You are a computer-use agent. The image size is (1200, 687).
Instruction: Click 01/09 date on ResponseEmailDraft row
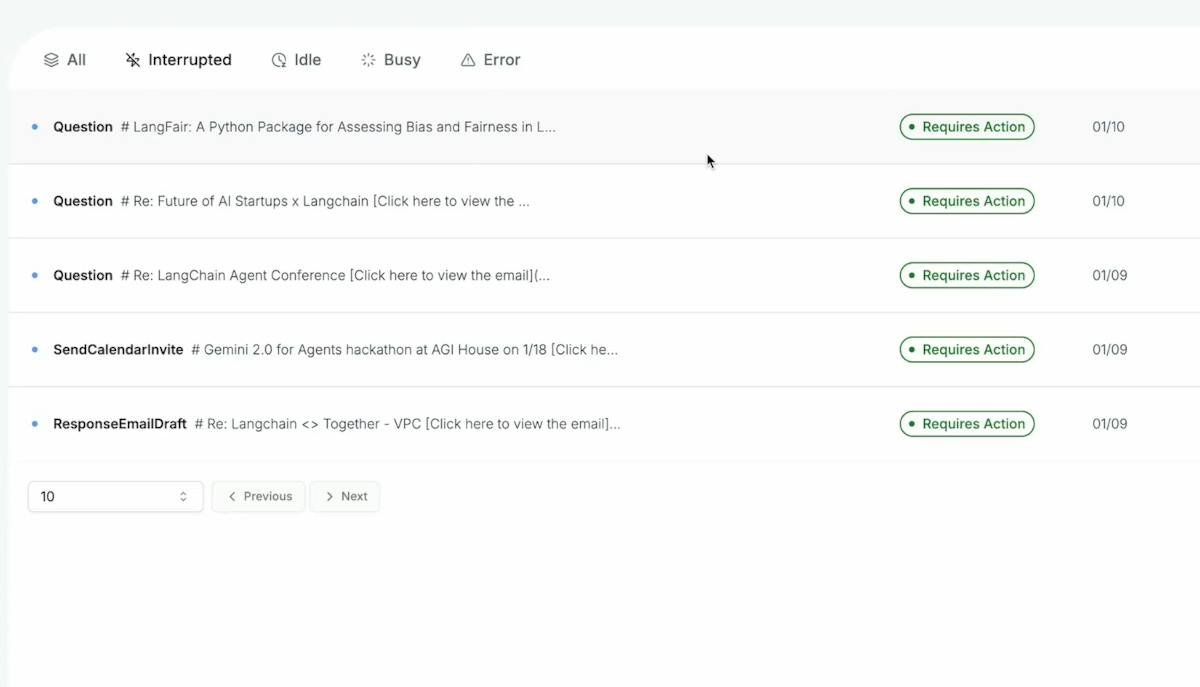tap(1110, 423)
